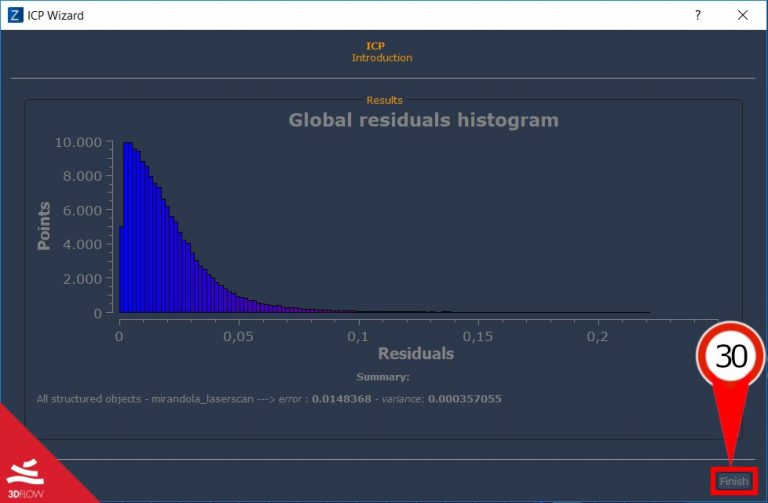Screen dimensions: 768x503
Task: Click the orange ICP heading
Action: (375, 46)
